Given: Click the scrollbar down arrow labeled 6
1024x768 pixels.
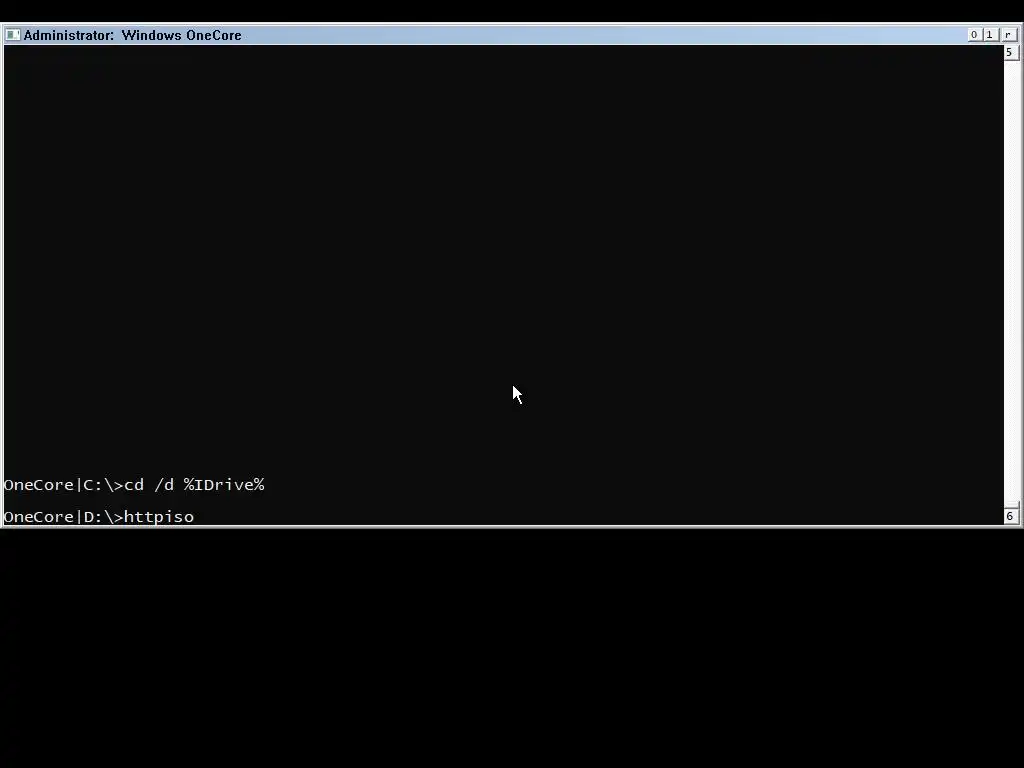Looking at the screenshot, I should click(x=1010, y=516).
